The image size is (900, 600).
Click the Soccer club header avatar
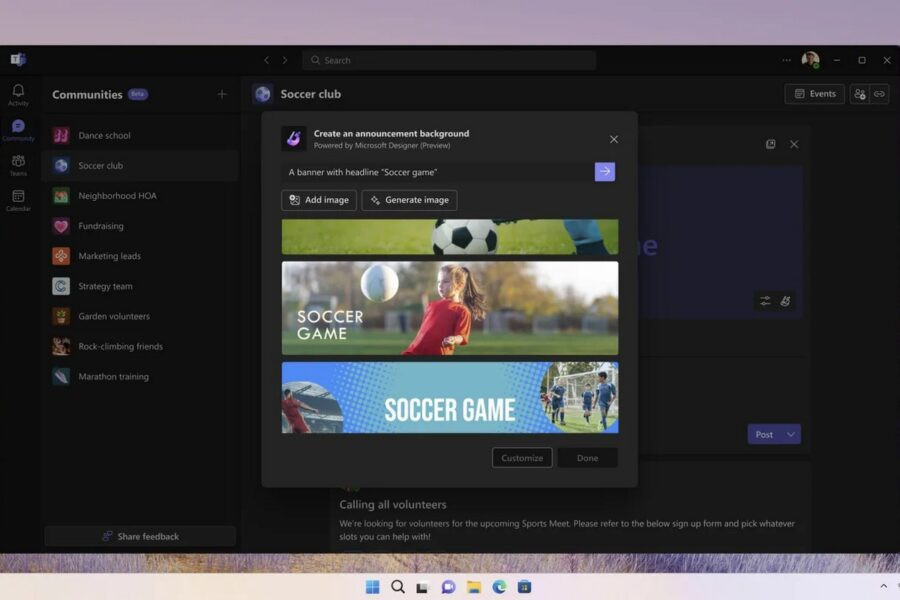pos(263,94)
